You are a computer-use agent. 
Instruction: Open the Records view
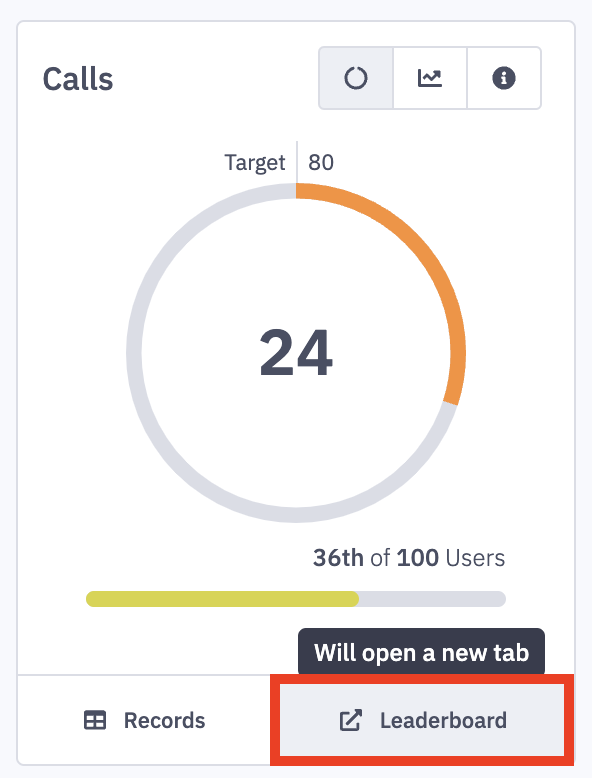tap(144, 720)
